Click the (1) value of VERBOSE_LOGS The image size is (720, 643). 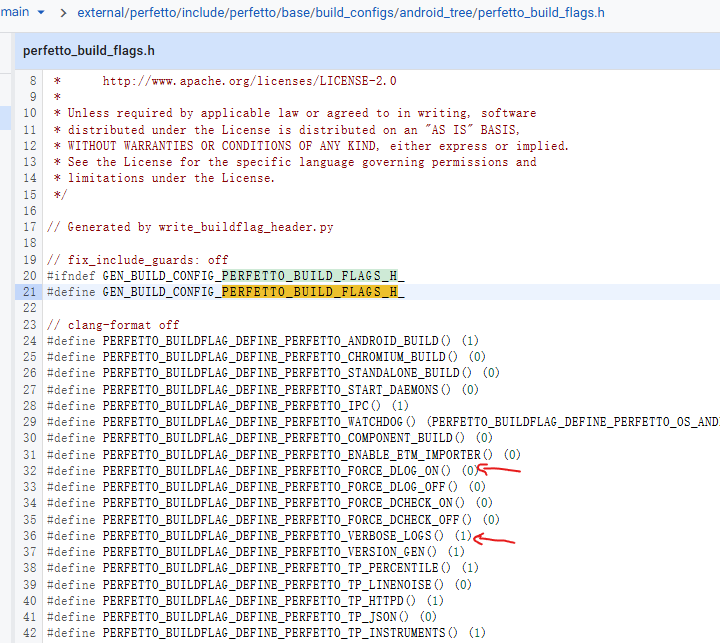click(463, 536)
